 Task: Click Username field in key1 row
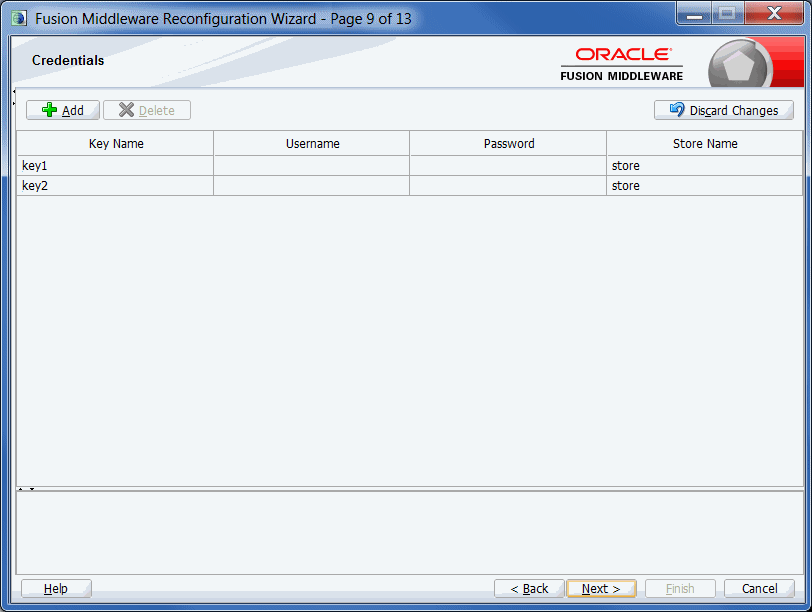click(x=311, y=166)
